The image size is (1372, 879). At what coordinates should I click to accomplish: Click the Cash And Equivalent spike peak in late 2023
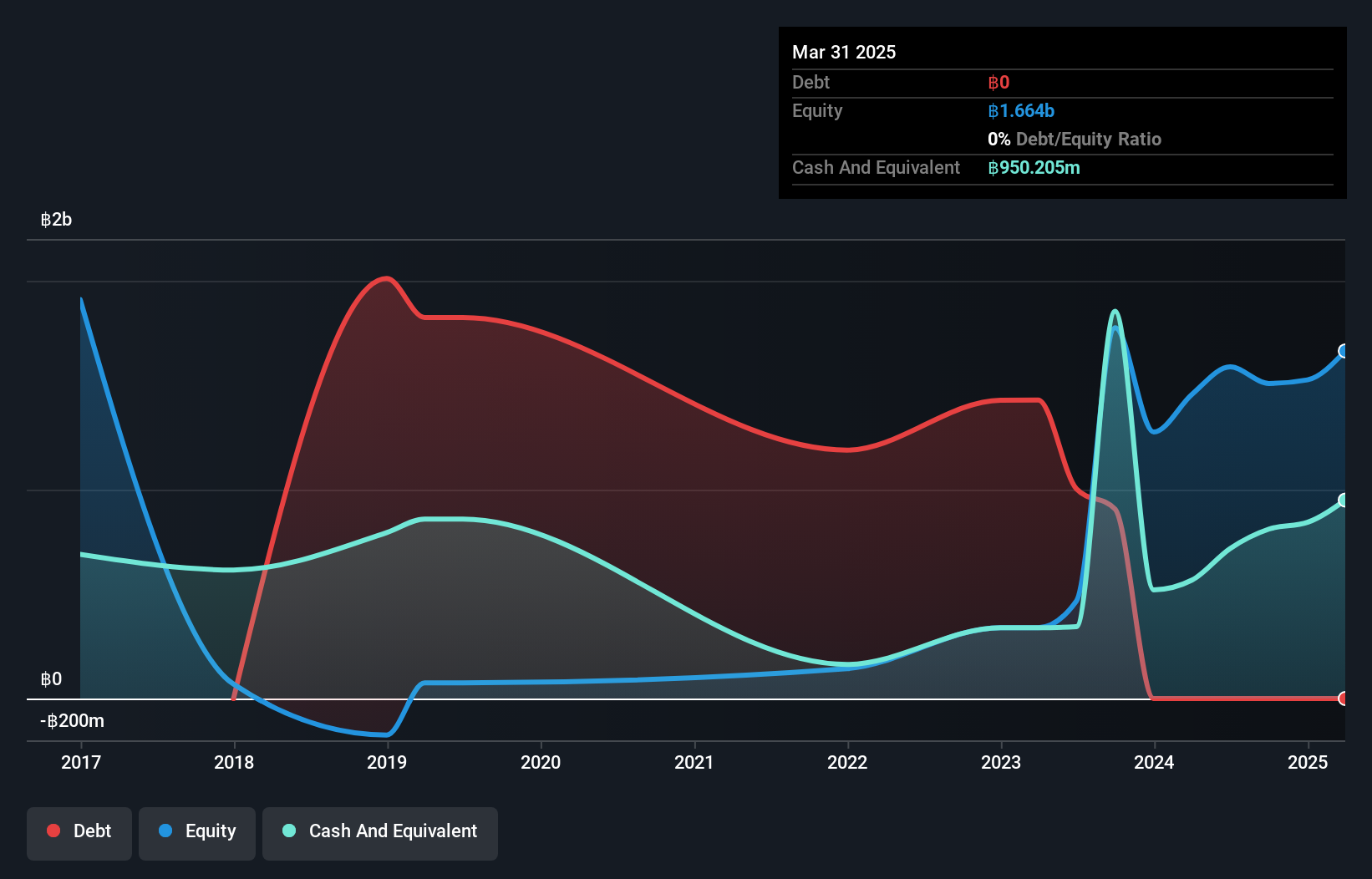click(x=1115, y=312)
